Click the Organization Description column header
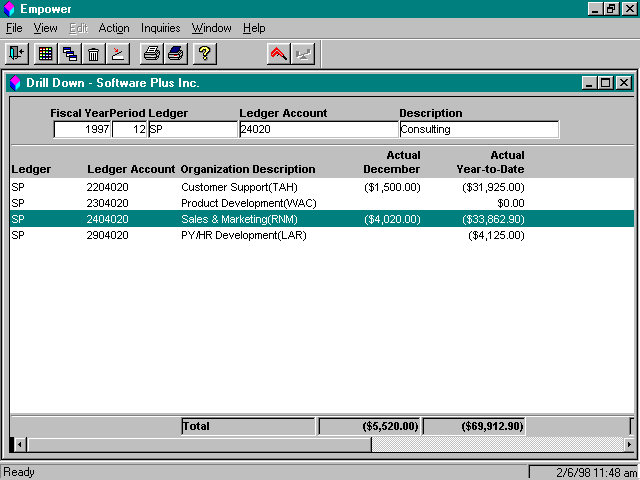640x480 pixels. (248, 169)
